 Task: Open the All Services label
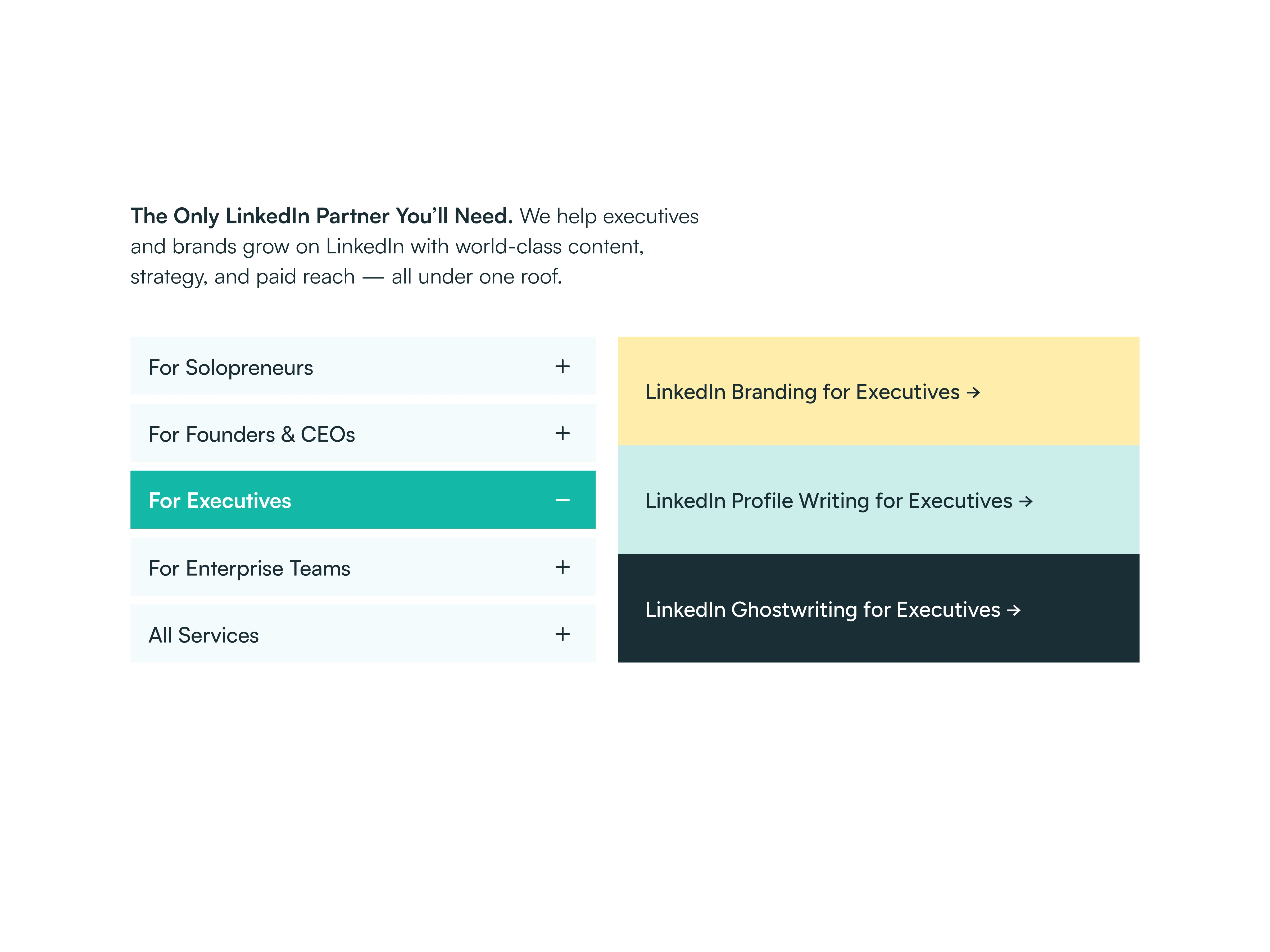tap(204, 635)
